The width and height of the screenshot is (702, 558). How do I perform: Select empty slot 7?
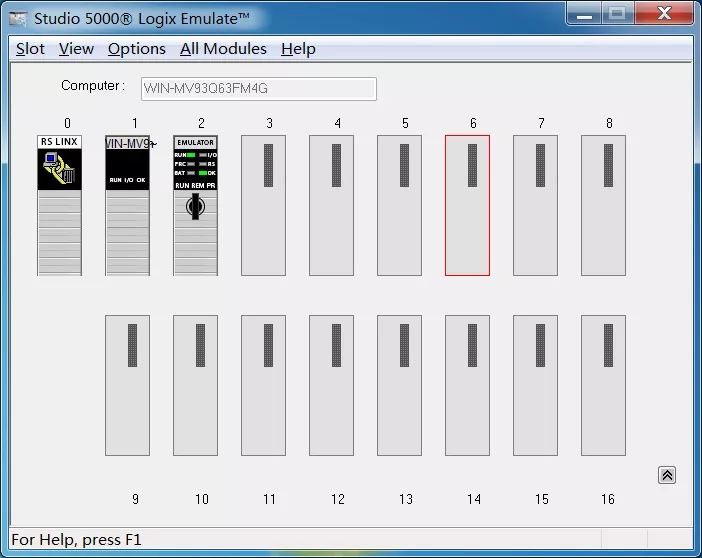pyautogui.click(x=535, y=206)
